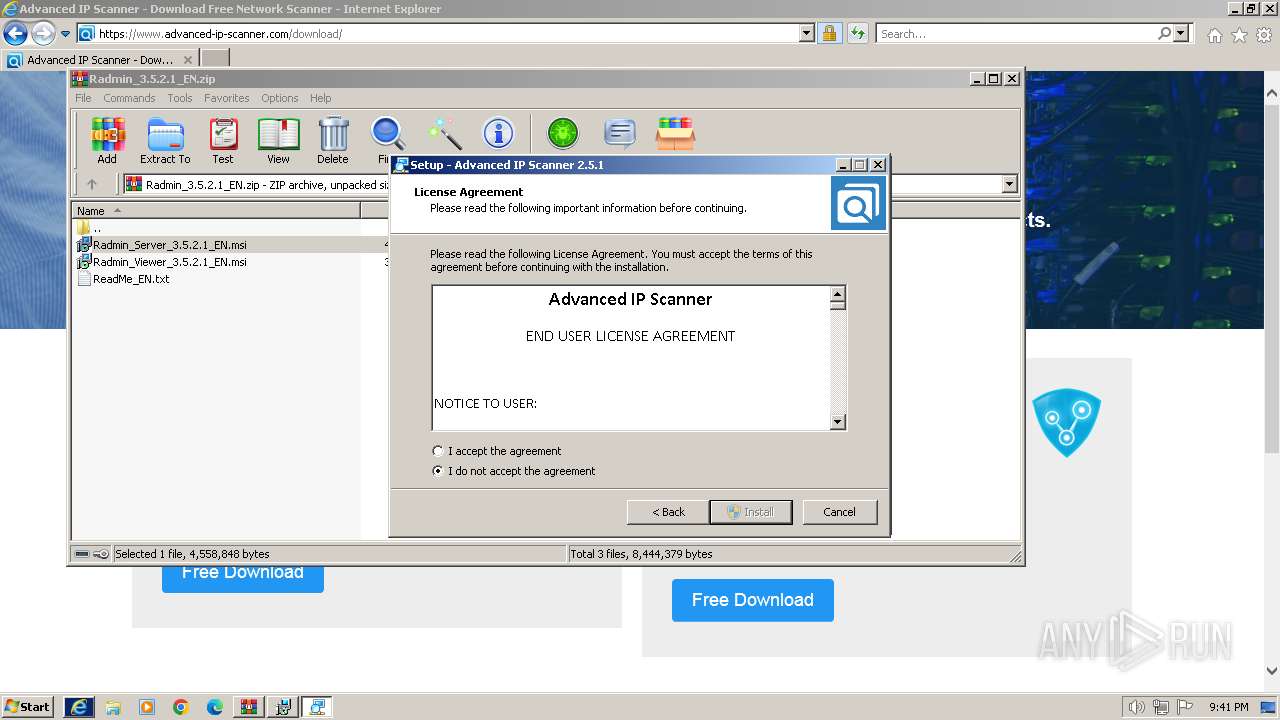This screenshot has height=720, width=1280.
Task: Open the File menu in WinRAR
Action: pos(83,98)
